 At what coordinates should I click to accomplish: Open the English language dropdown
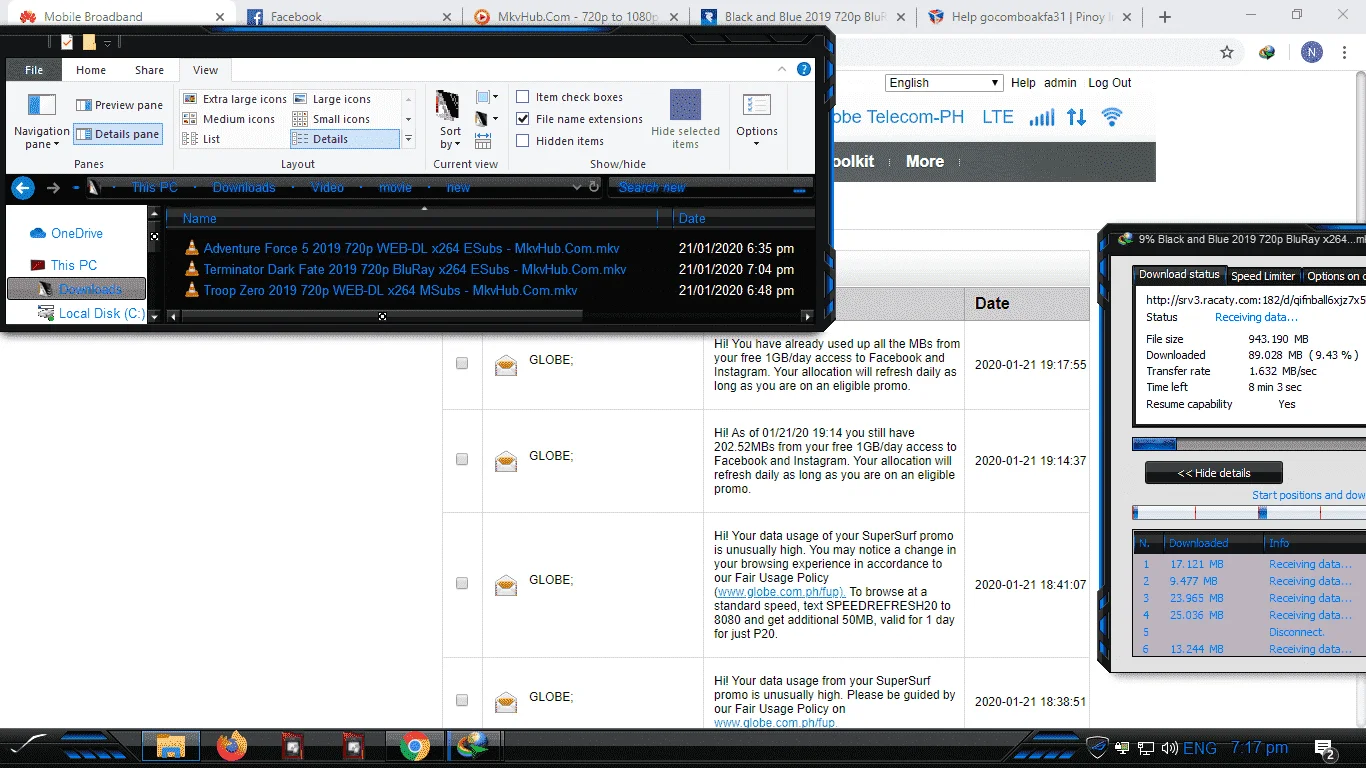tap(944, 83)
